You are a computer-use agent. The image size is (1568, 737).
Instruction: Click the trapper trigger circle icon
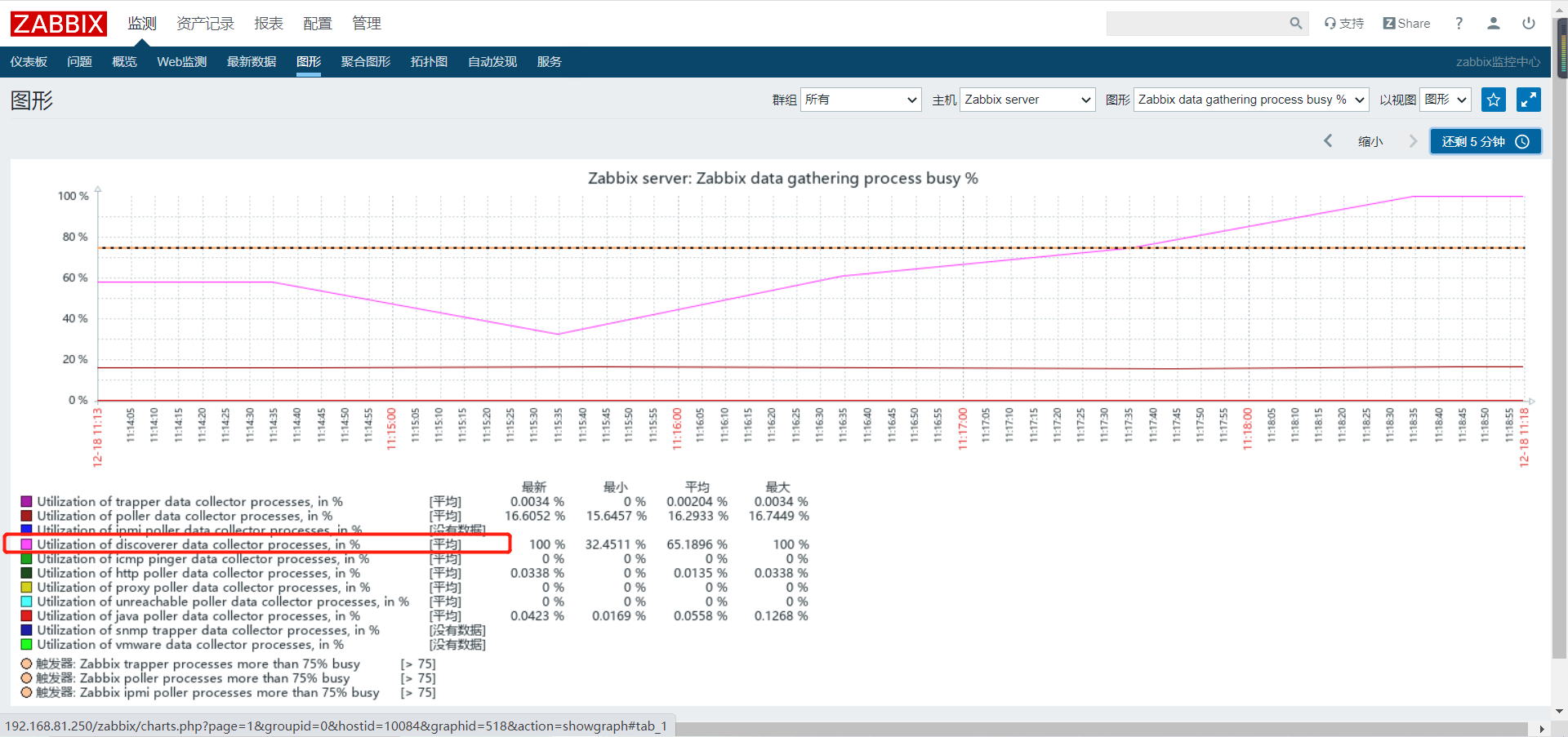(x=27, y=664)
